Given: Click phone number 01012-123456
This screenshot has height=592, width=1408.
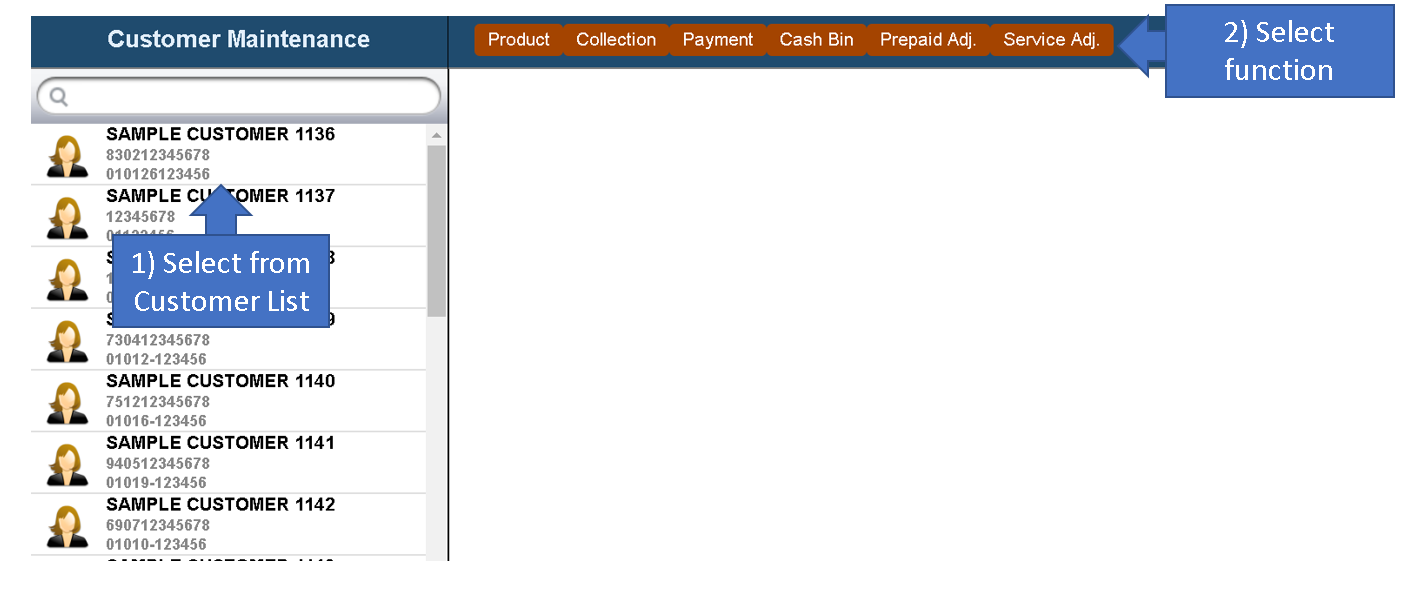Looking at the screenshot, I should pos(156,359).
